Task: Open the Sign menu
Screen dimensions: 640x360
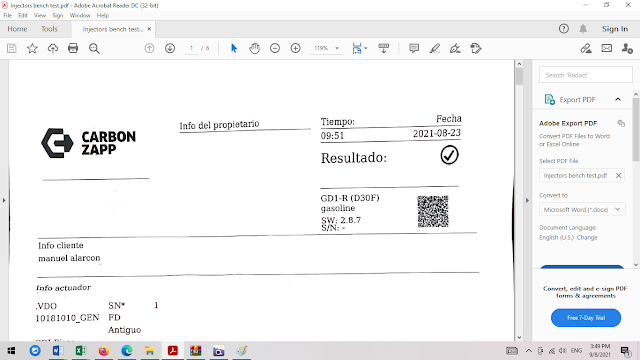Action: pyautogui.click(x=58, y=15)
